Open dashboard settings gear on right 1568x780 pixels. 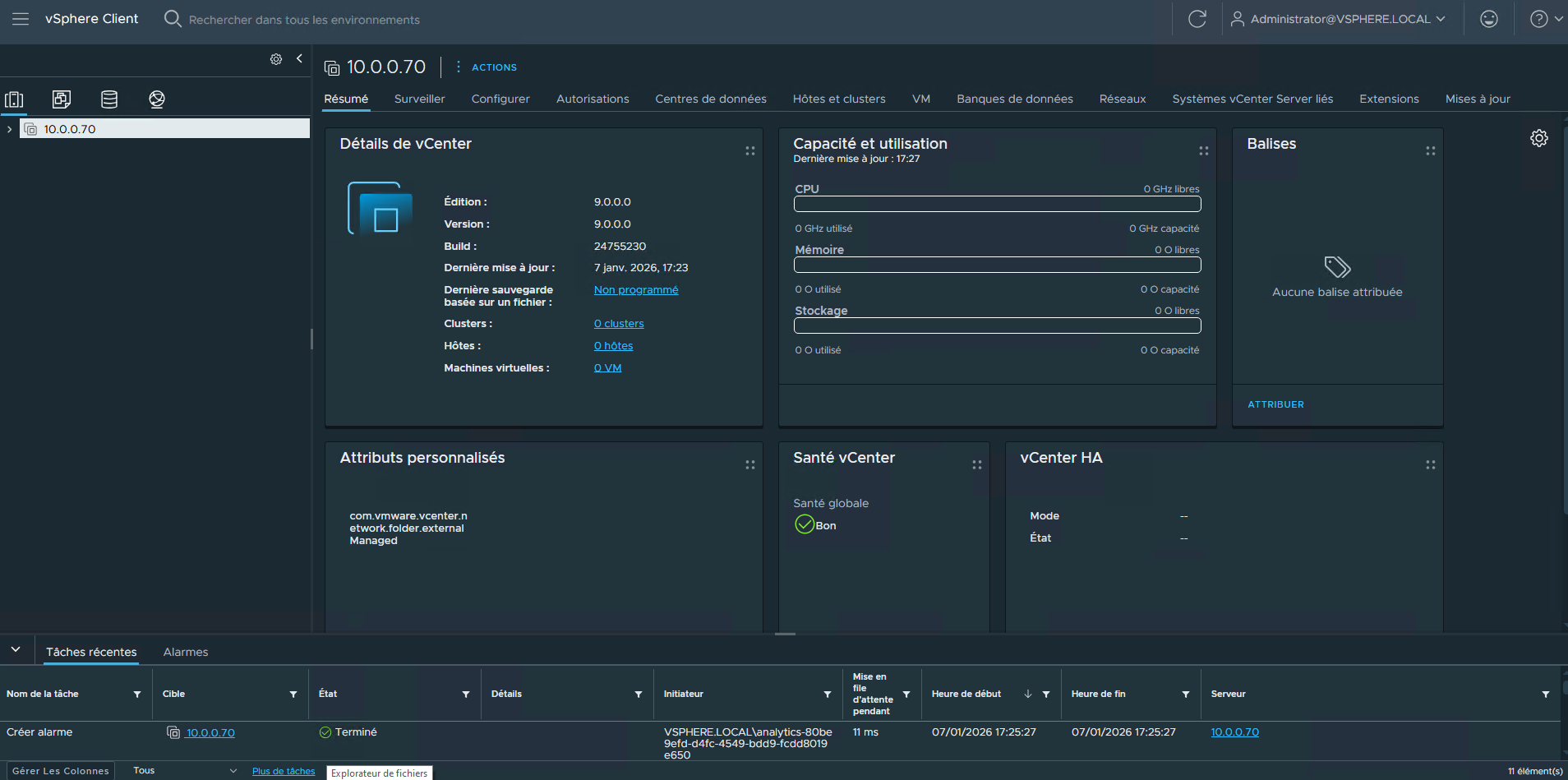pos(1538,138)
